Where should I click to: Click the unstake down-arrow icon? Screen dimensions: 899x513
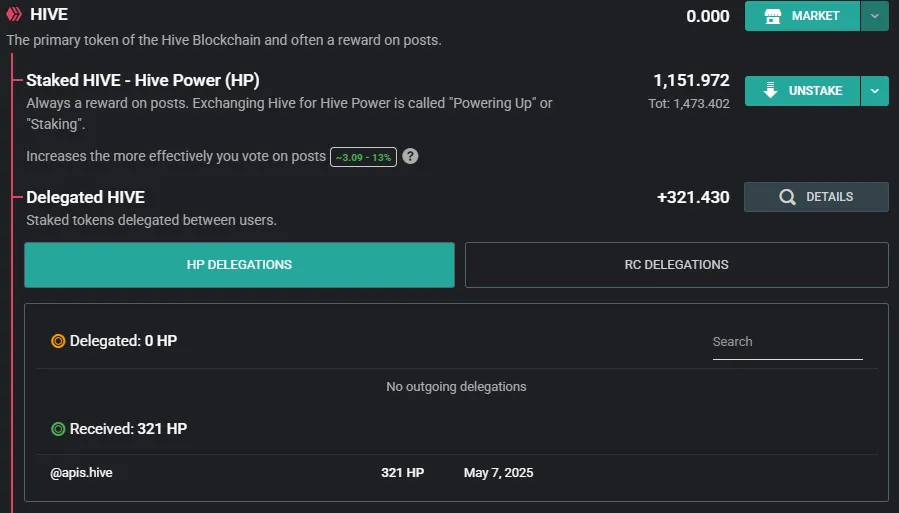771,91
